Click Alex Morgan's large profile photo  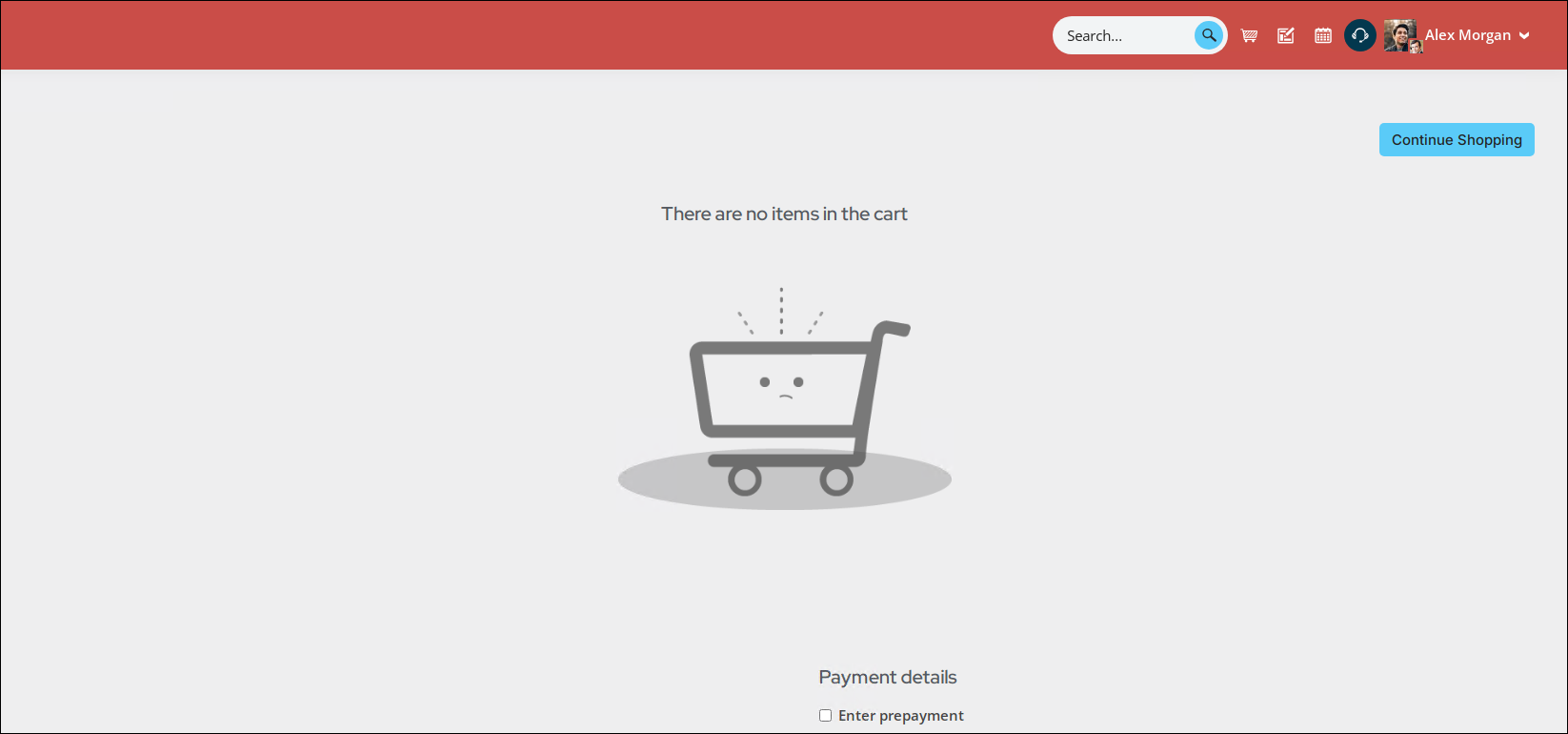click(1398, 33)
